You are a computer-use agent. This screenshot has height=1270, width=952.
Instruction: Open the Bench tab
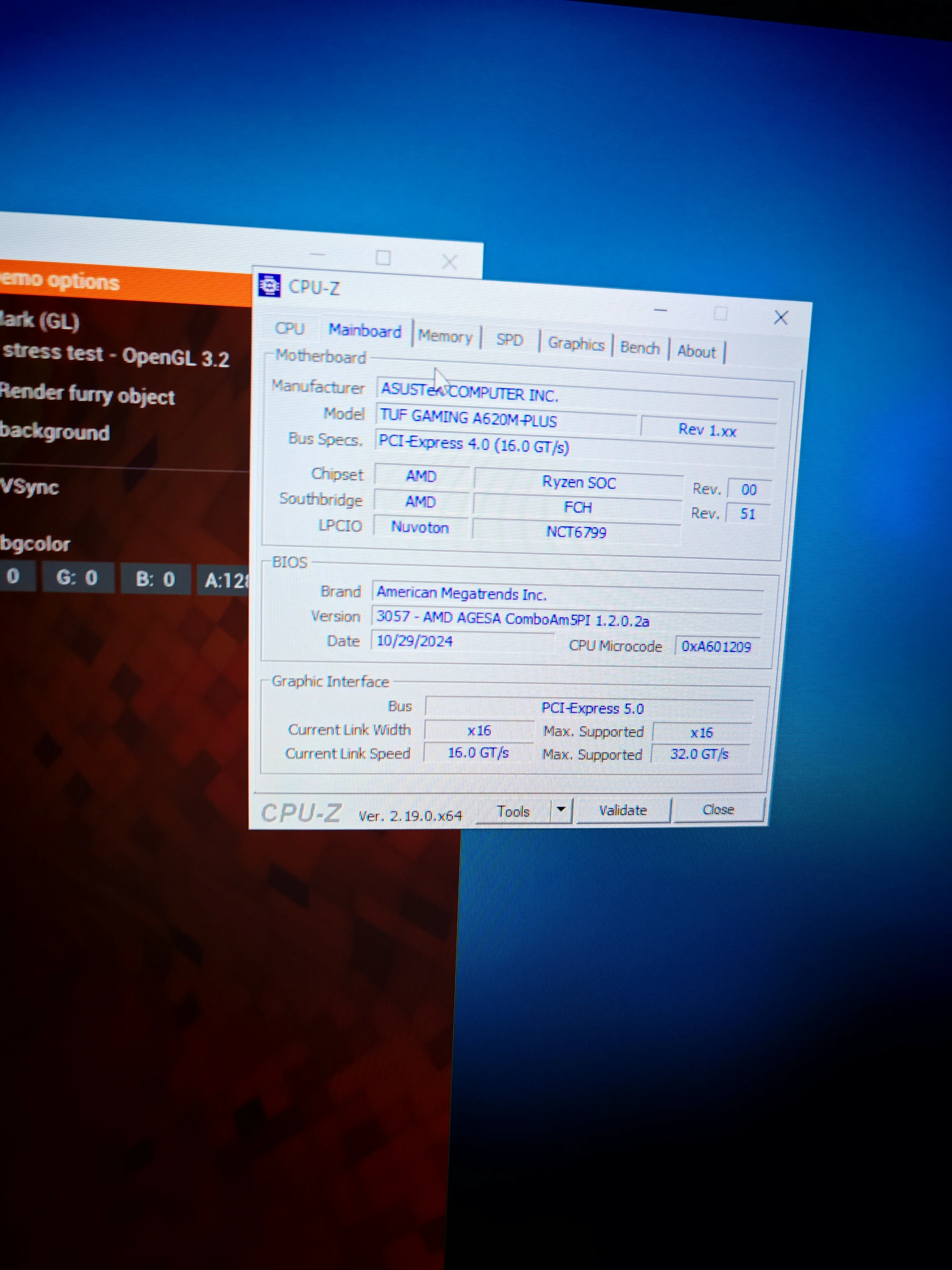(x=639, y=348)
